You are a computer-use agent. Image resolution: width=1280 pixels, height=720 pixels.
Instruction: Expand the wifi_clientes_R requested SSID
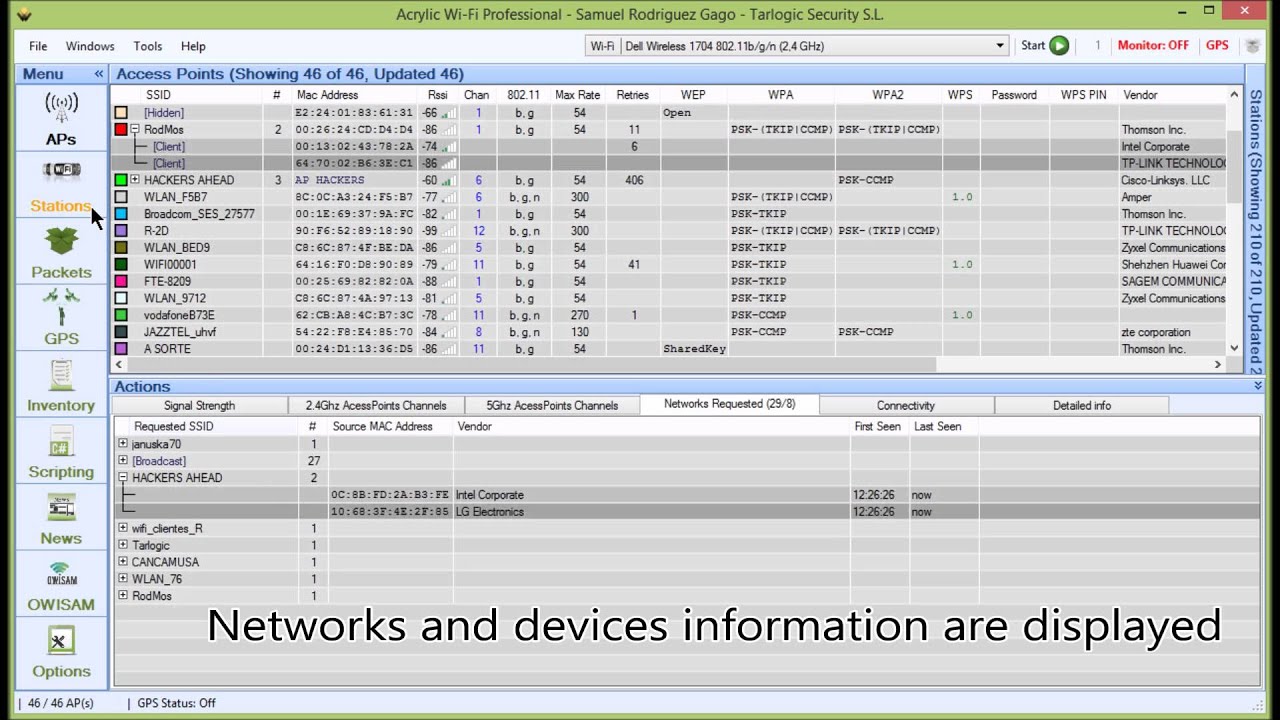(x=123, y=528)
